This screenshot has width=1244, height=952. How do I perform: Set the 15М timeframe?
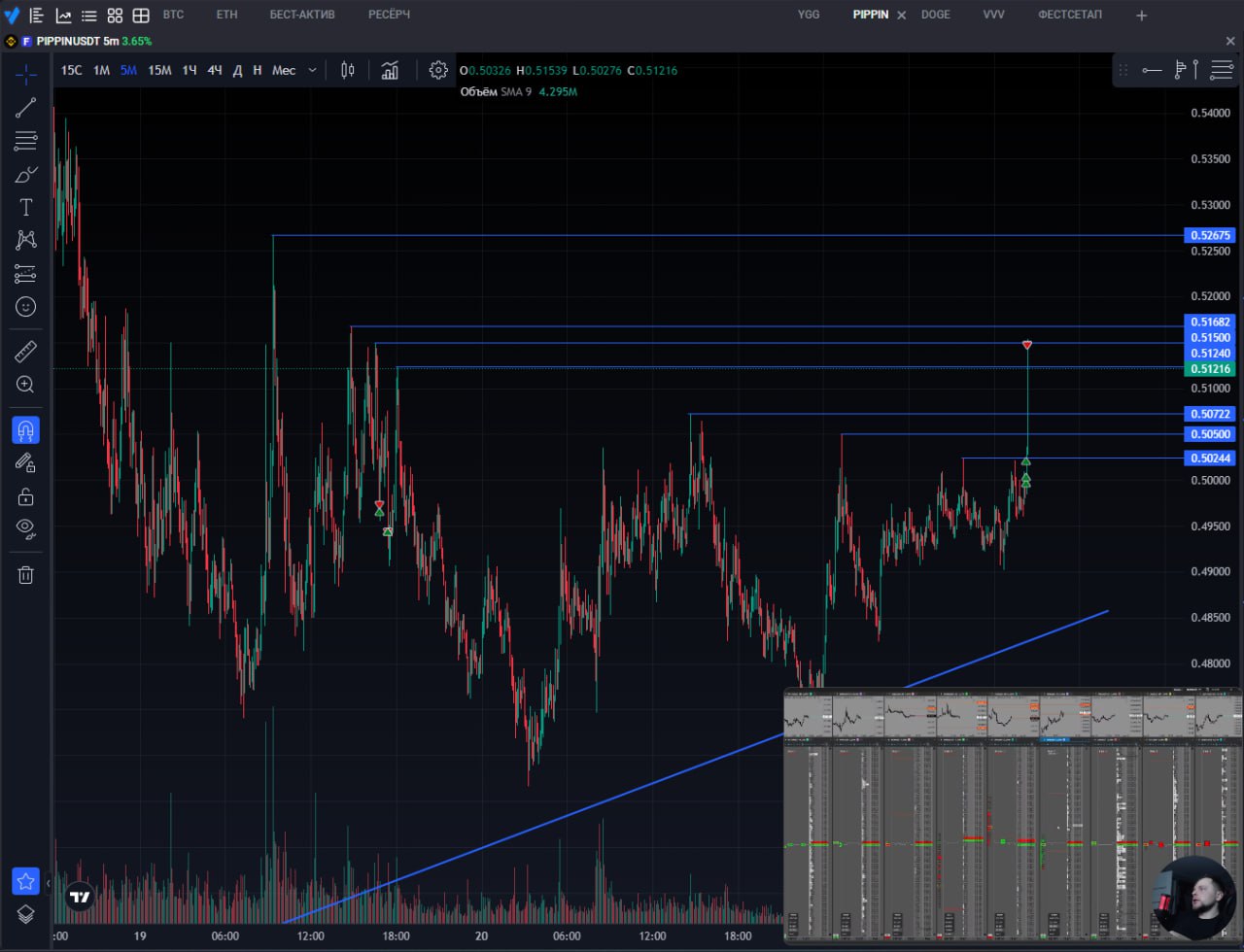coord(159,70)
